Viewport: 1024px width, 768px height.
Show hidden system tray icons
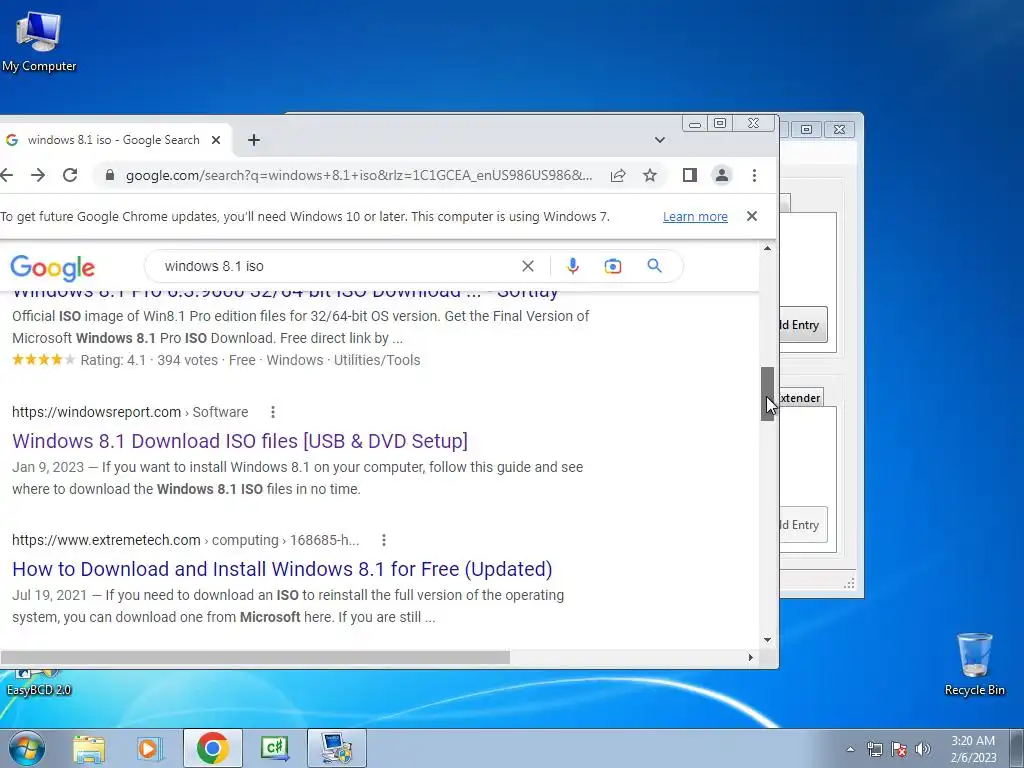pyautogui.click(x=850, y=749)
